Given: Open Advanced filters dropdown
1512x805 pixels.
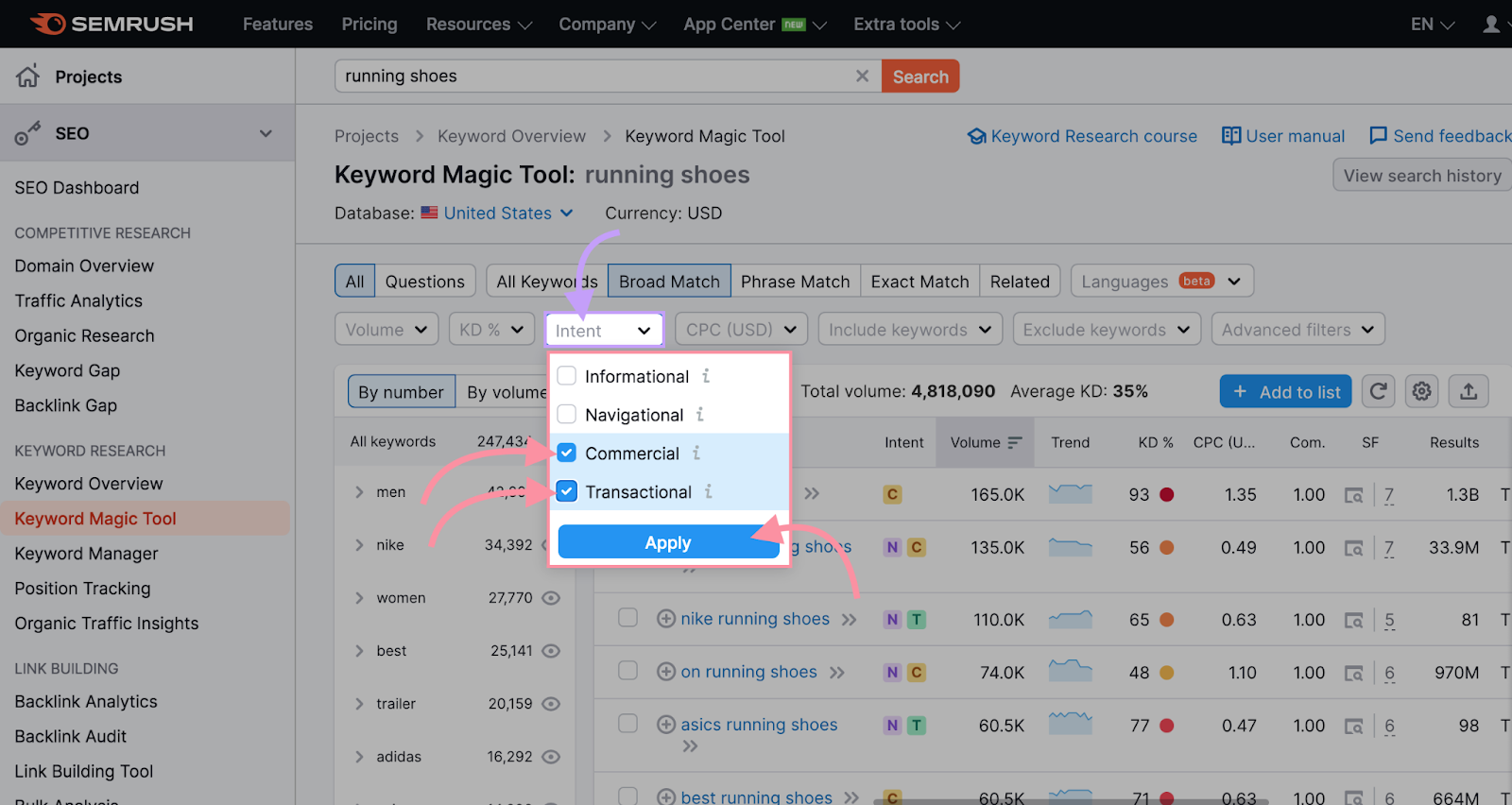Looking at the screenshot, I should pyautogui.click(x=1298, y=330).
